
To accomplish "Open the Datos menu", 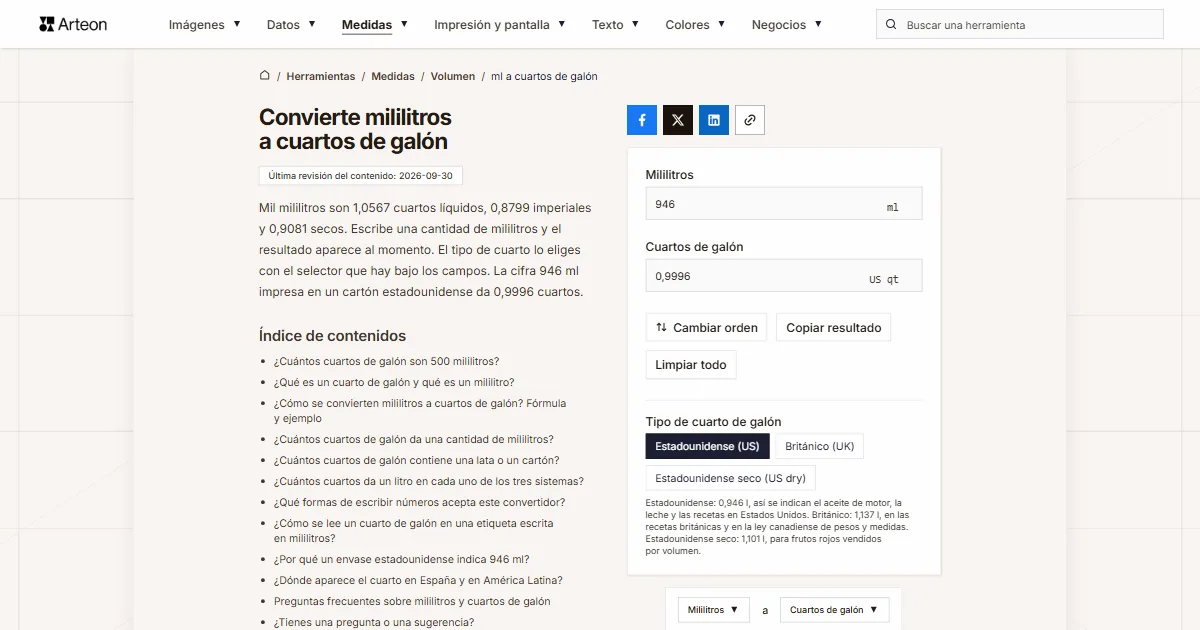I will pyautogui.click(x=291, y=25).
